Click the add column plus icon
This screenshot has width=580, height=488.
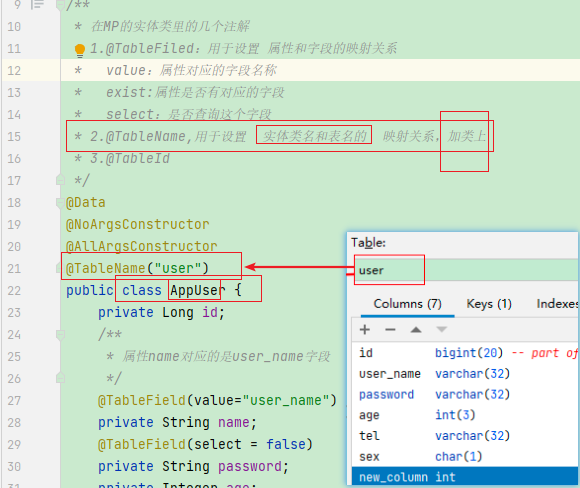coord(365,329)
